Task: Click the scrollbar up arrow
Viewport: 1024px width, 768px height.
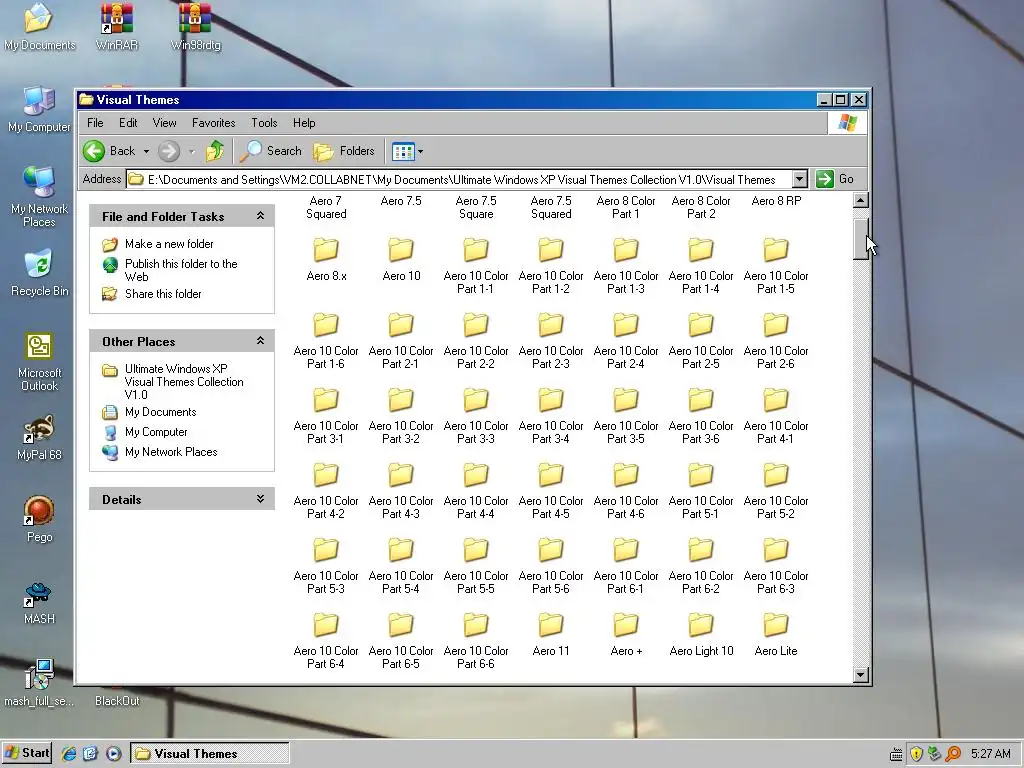Action: click(x=860, y=200)
